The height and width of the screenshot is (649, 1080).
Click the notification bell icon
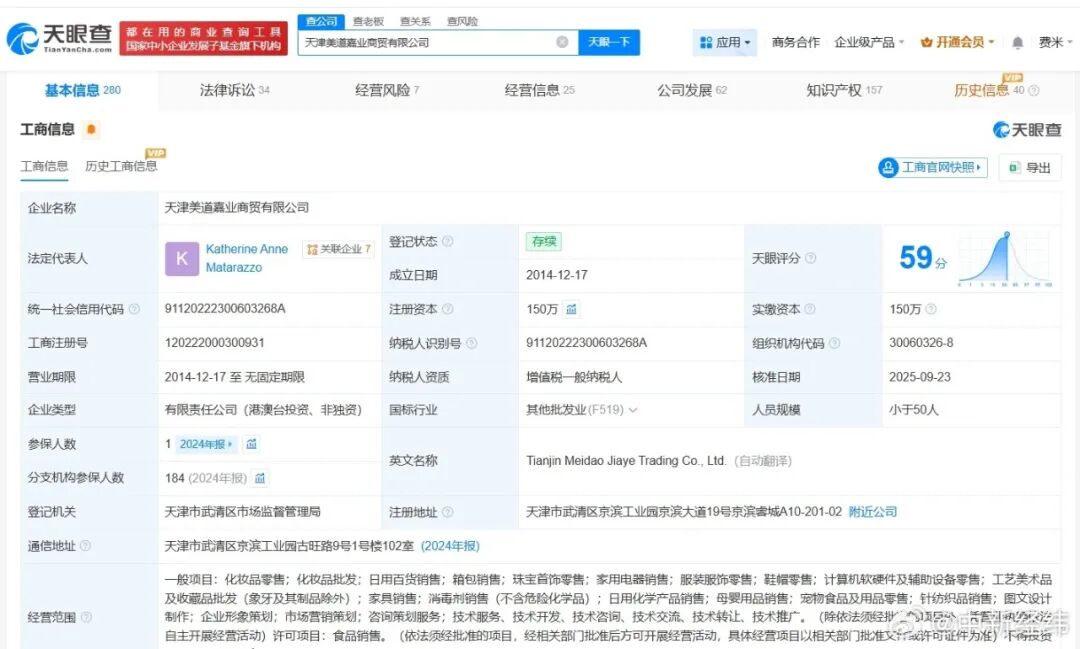1017,42
